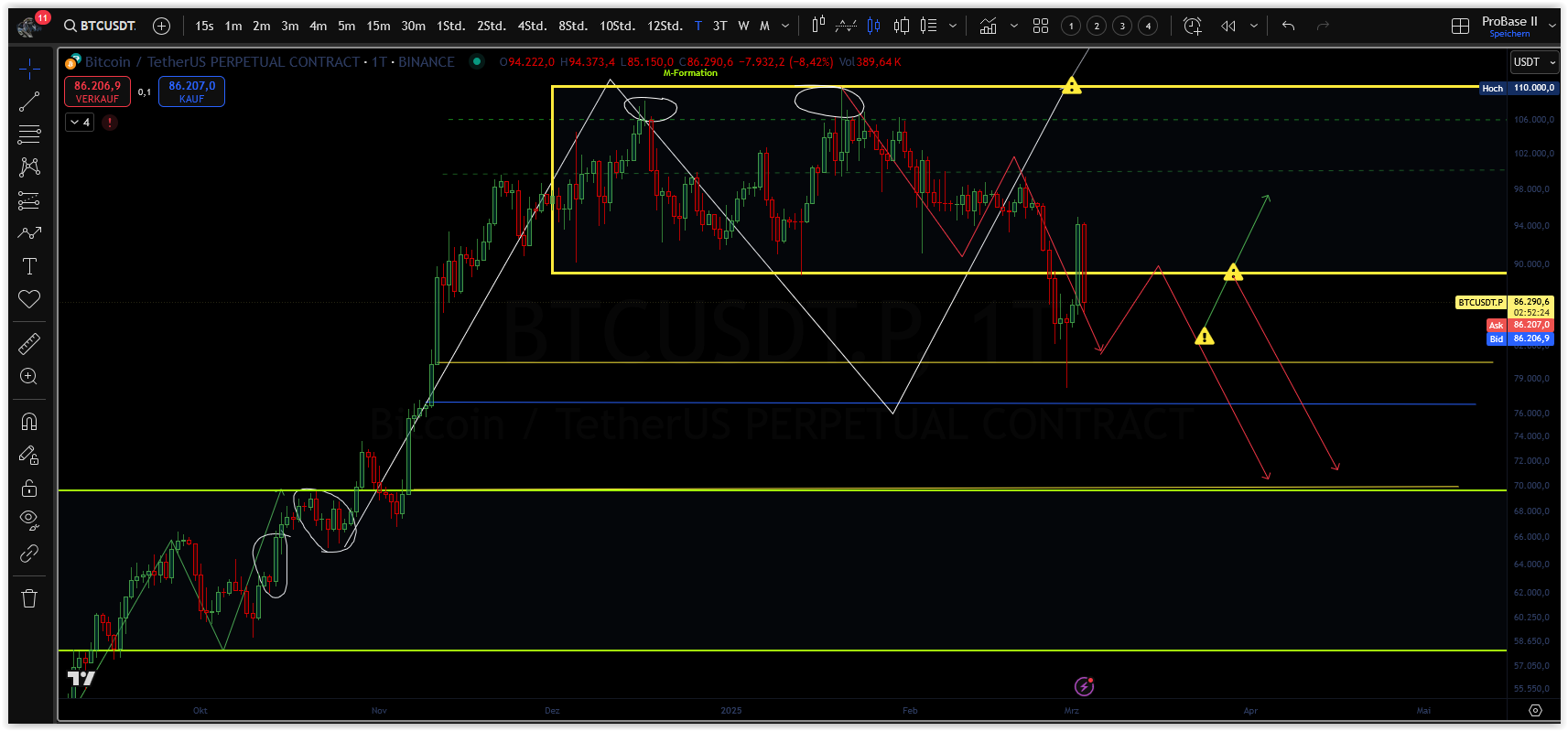1568x731 pixels.
Task: Activate the zoom-in magnifier tool
Action: 29,377
